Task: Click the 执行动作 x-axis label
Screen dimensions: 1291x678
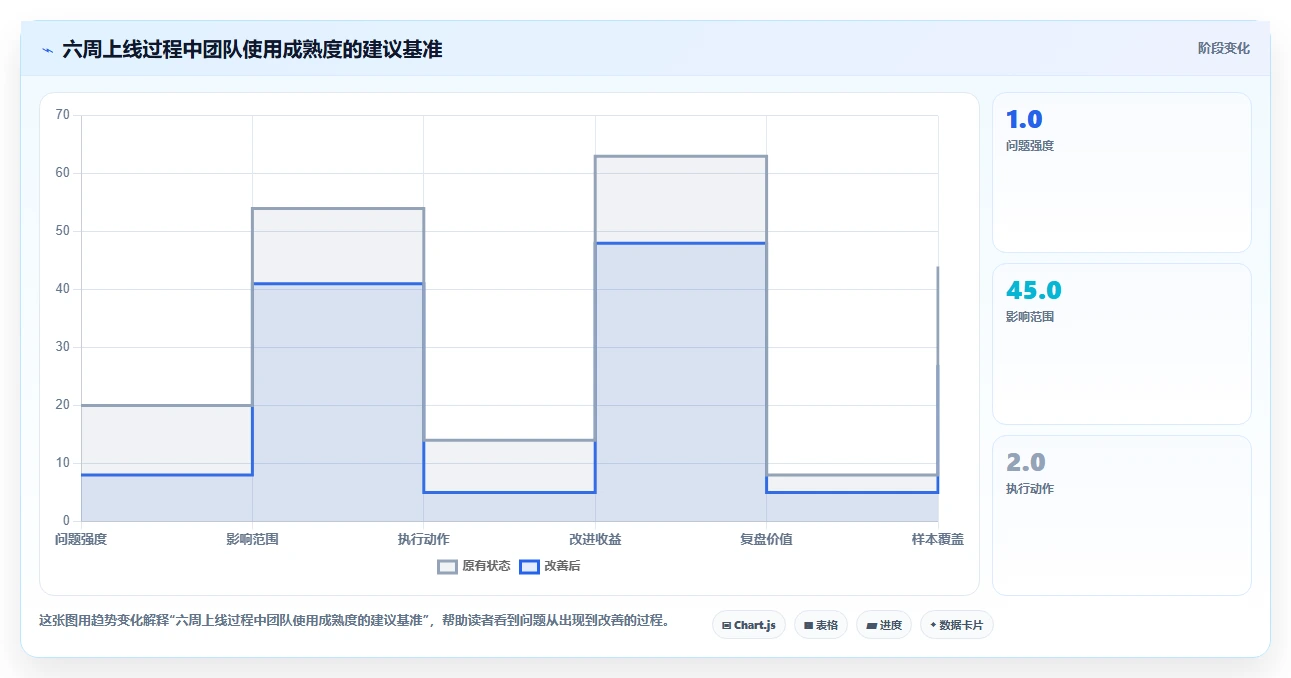Action: point(424,539)
